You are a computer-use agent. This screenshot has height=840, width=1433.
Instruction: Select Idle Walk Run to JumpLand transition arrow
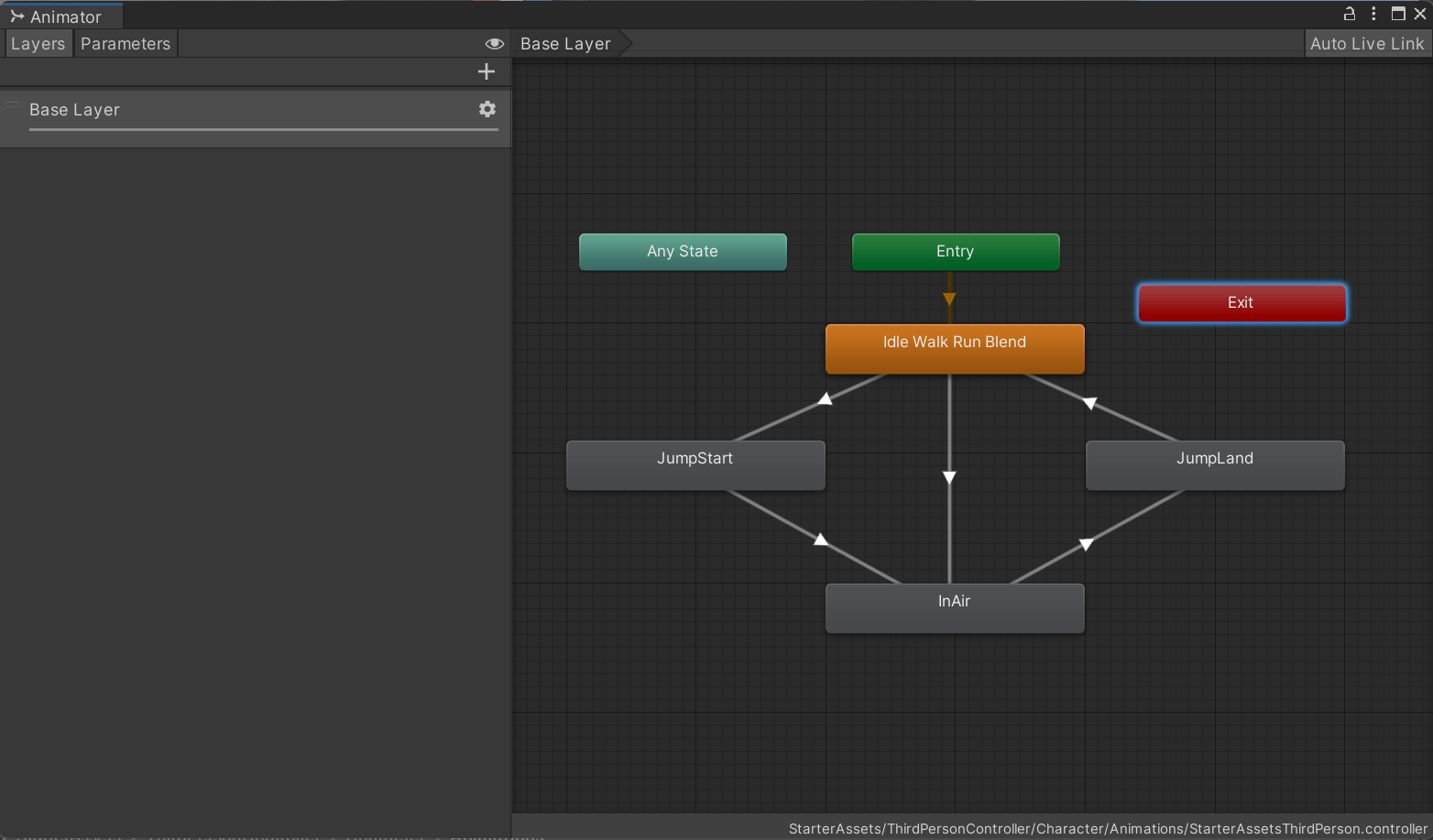point(1089,403)
